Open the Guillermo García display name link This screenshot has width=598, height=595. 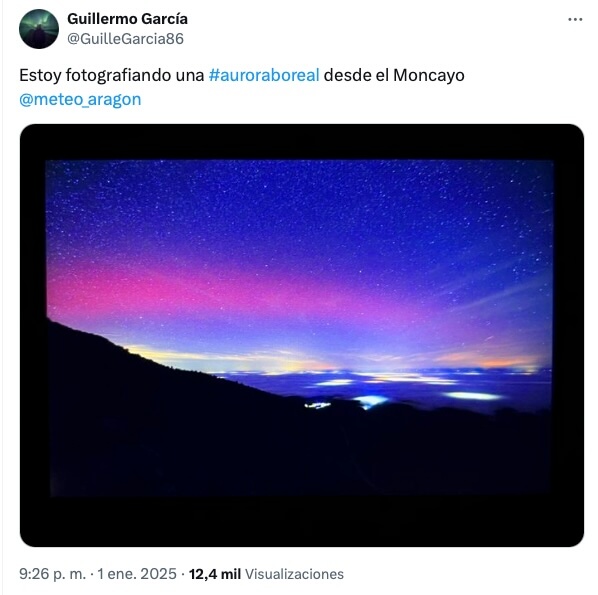point(127,19)
